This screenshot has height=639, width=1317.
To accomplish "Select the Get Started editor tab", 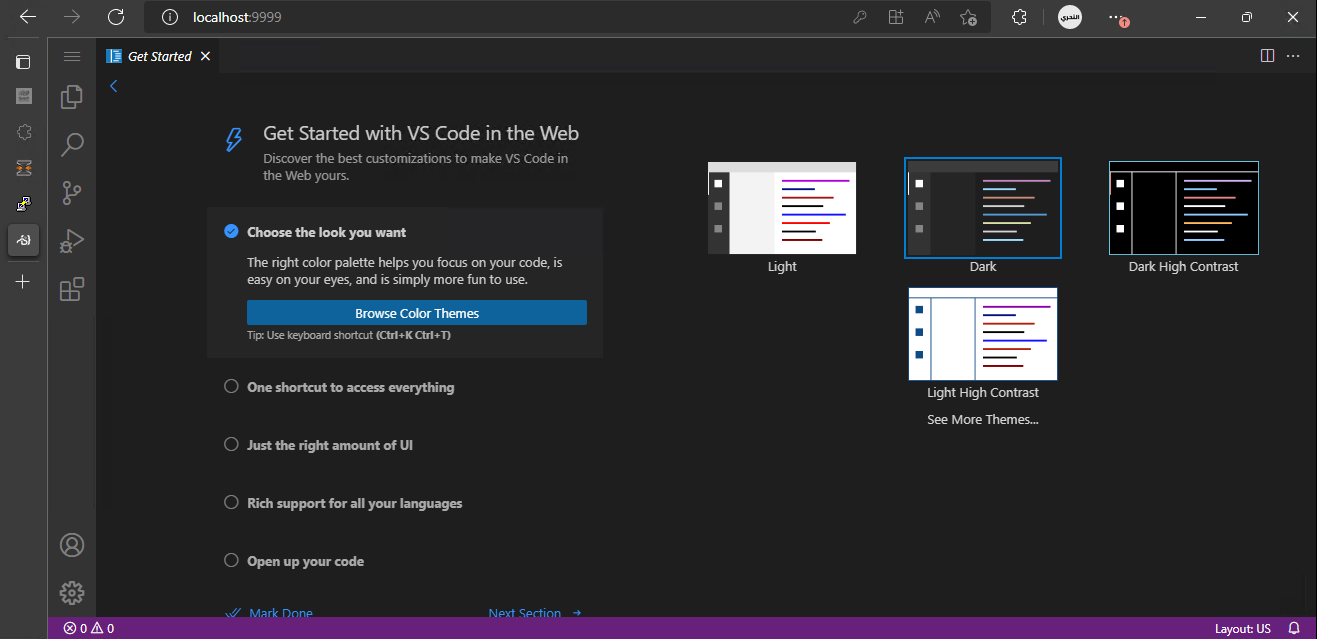I will 158,56.
